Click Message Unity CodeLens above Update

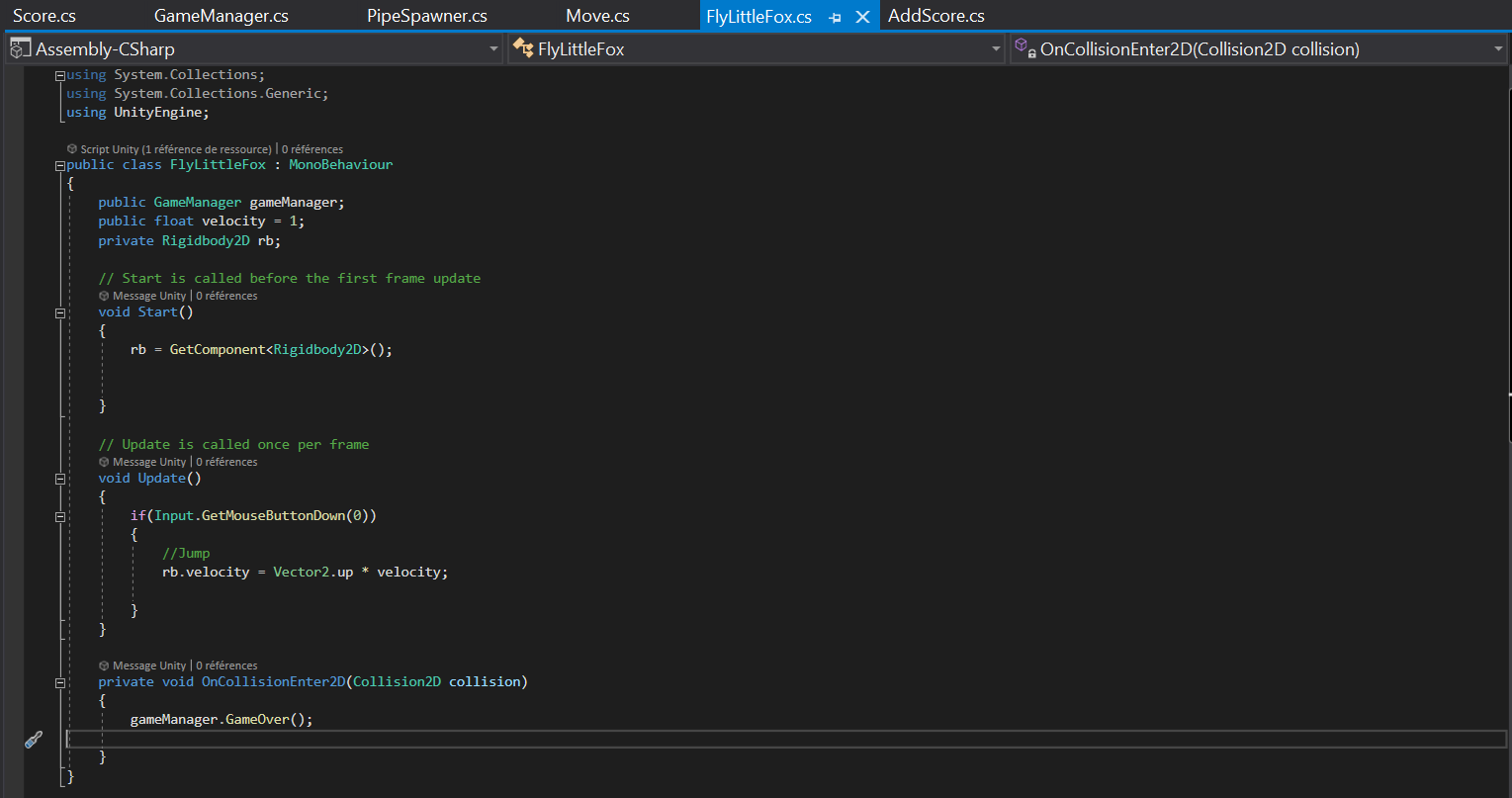[148, 462]
